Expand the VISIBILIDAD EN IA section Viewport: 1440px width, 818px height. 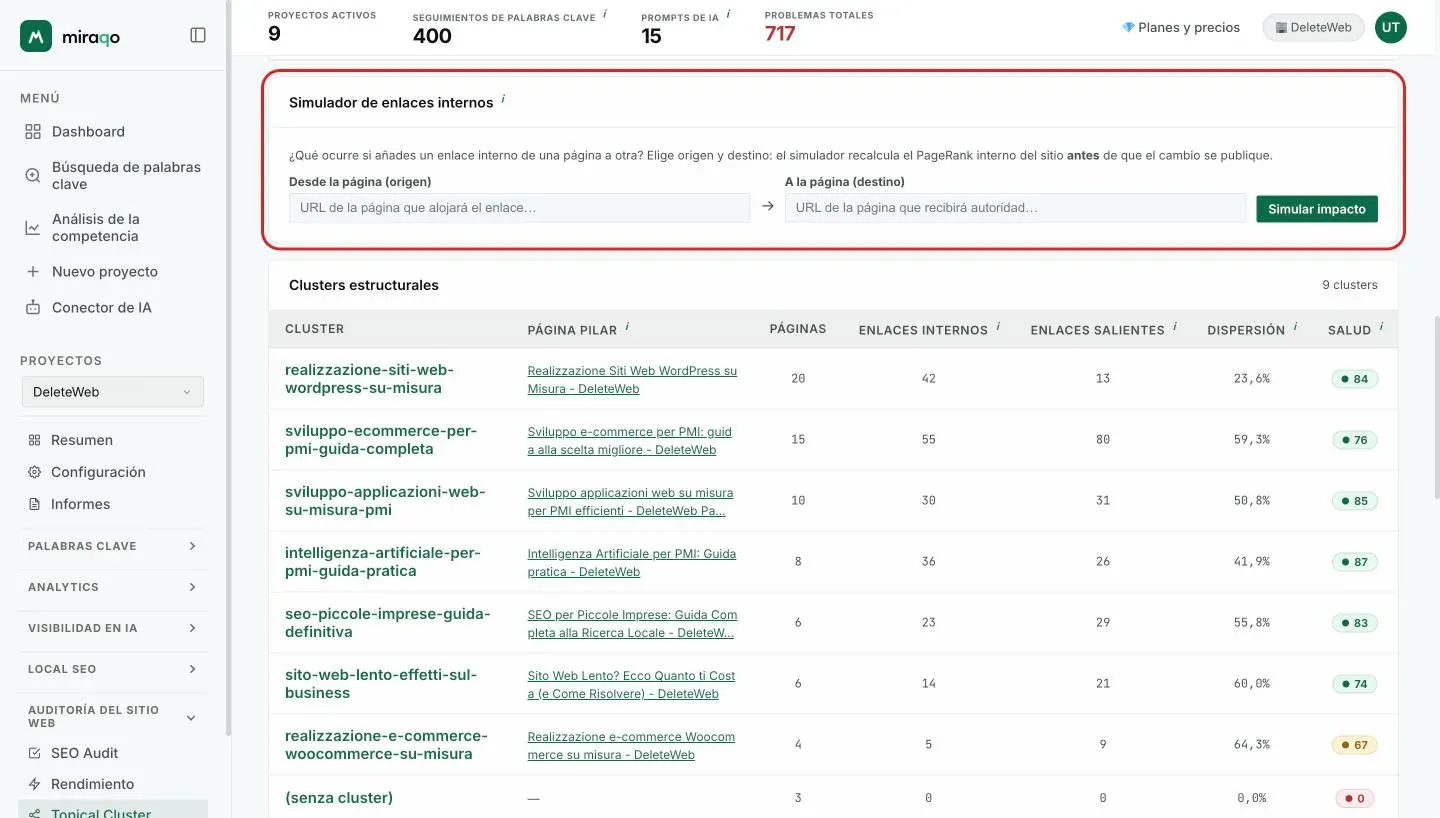pos(113,628)
